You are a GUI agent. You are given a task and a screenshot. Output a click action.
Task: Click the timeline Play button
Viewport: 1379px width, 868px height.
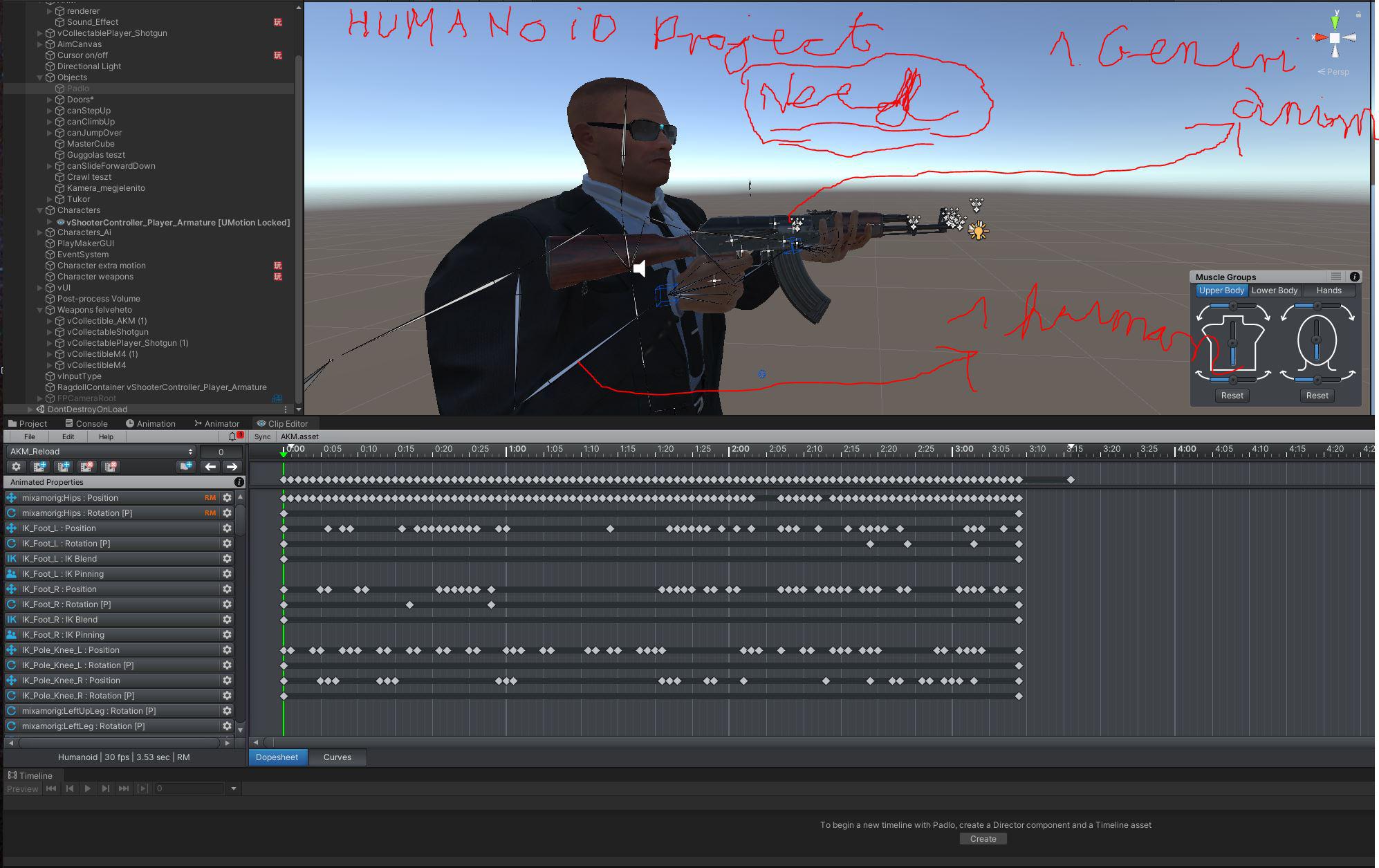pyautogui.click(x=87, y=788)
